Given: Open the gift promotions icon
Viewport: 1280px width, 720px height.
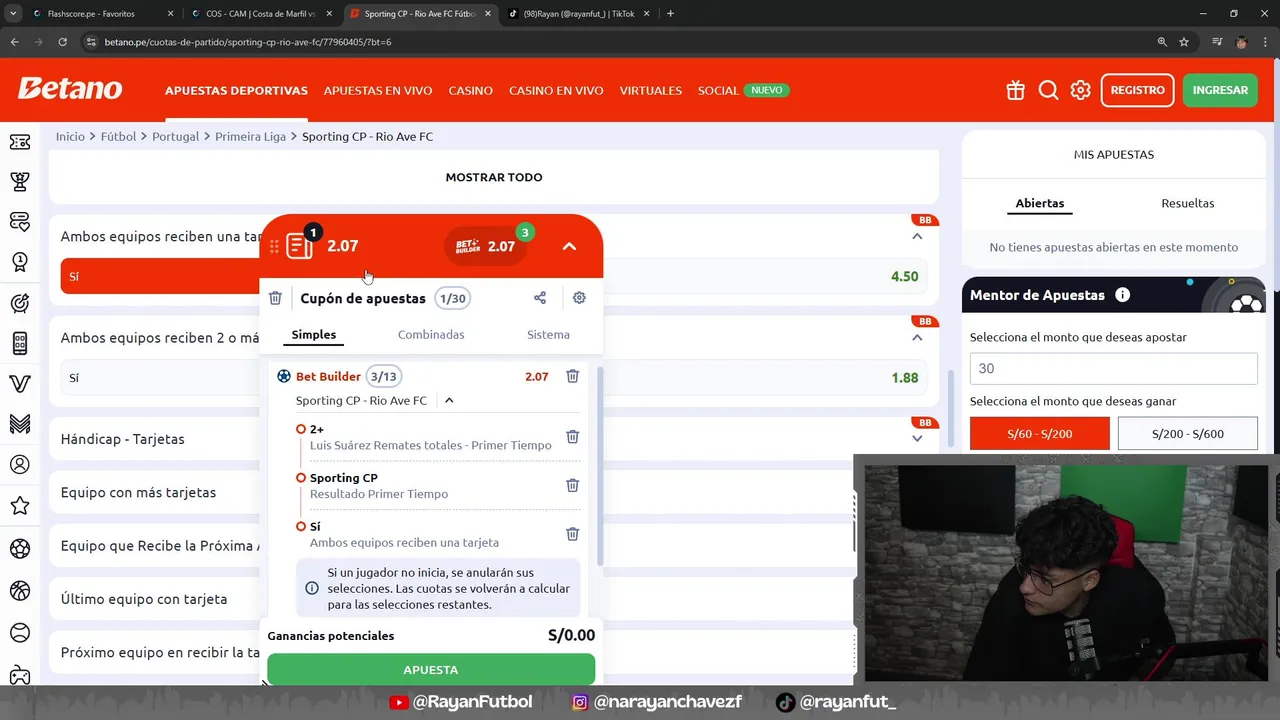Looking at the screenshot, I should (x=1015, y=90).
